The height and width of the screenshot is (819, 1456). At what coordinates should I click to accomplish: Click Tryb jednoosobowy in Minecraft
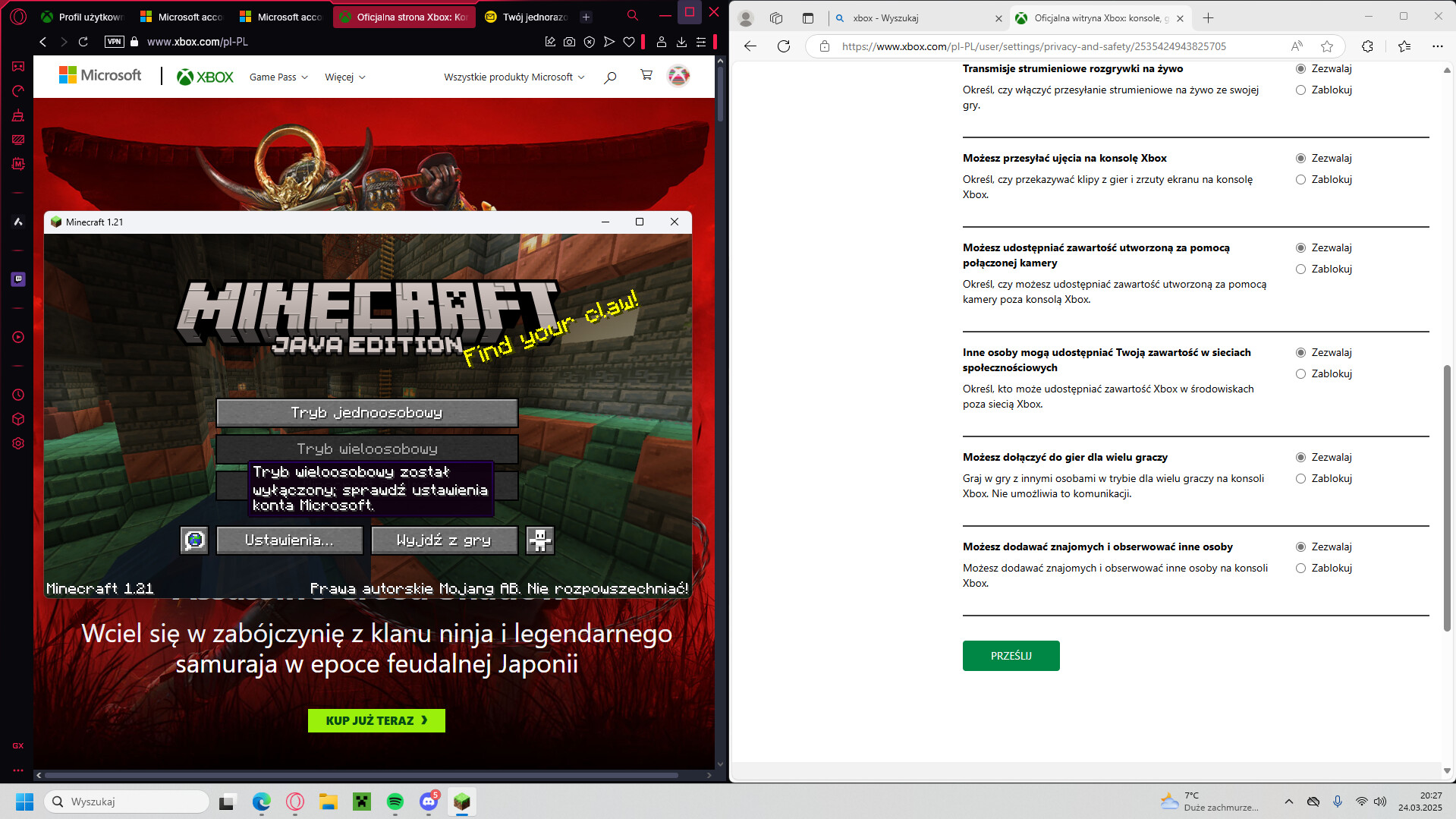click(x=367, y=413)
